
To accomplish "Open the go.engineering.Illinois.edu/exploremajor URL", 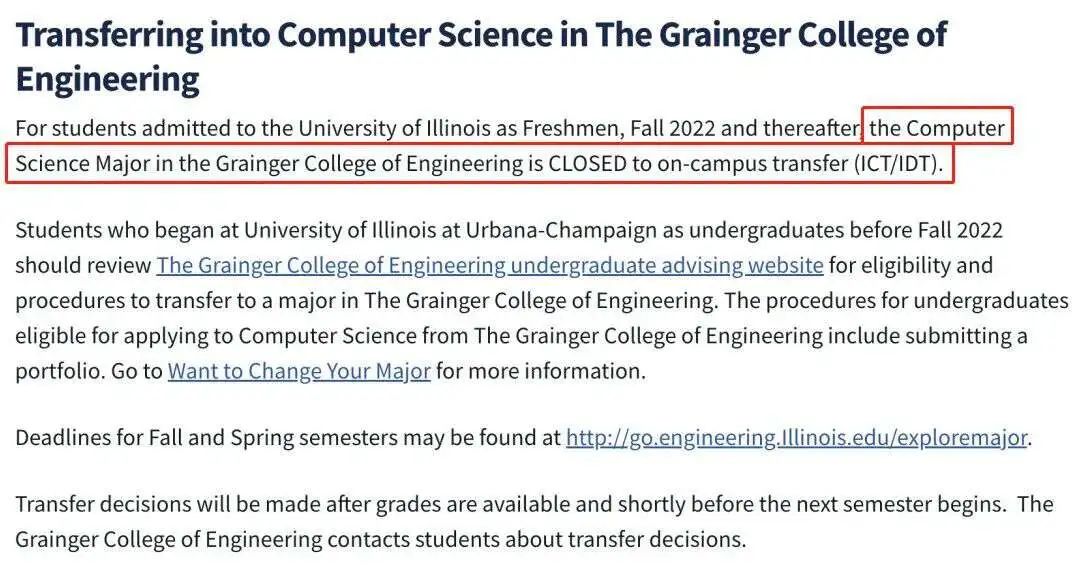I will [797, 437].
